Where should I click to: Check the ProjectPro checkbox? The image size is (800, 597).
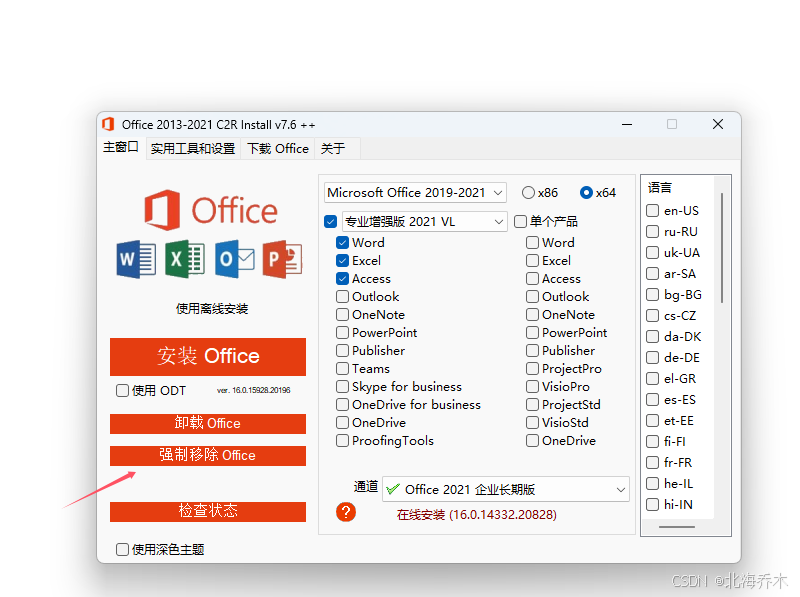pos(532,368)
